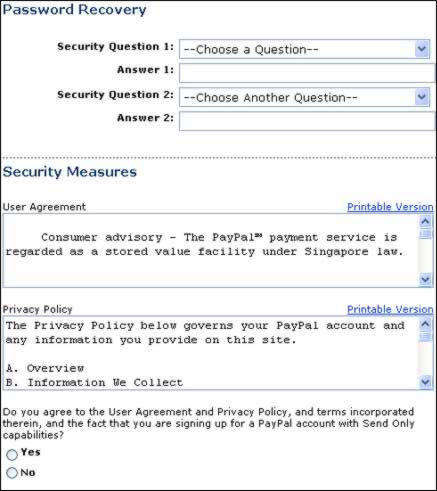Click inside the Privacy Policy text box

tap(211, 353)
